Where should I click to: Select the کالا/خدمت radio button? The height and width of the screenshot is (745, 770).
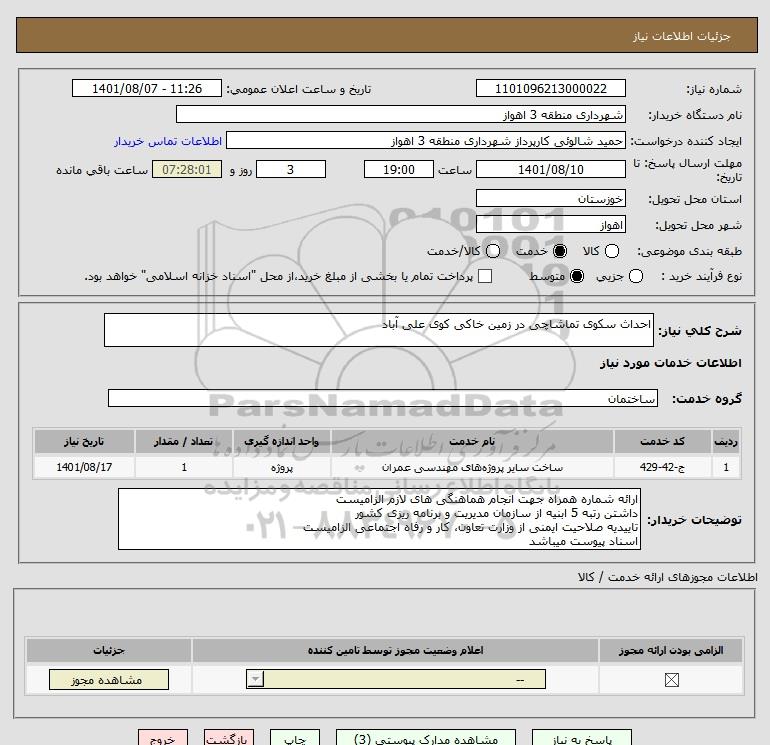tap(493, 251)
